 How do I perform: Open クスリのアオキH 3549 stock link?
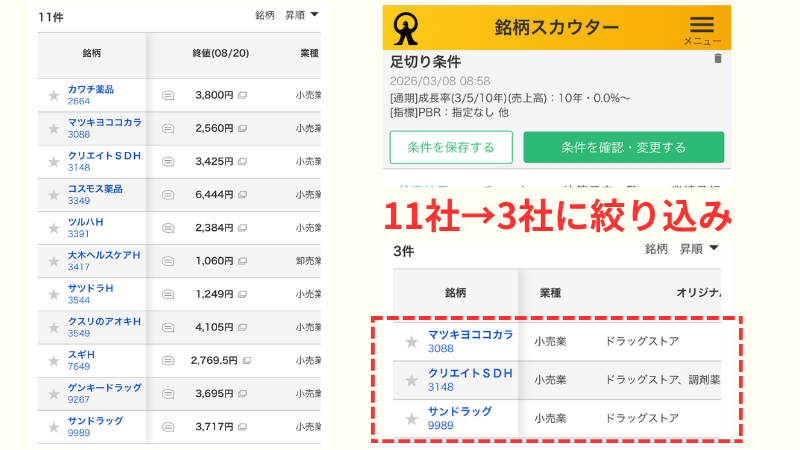coord(104,327)
